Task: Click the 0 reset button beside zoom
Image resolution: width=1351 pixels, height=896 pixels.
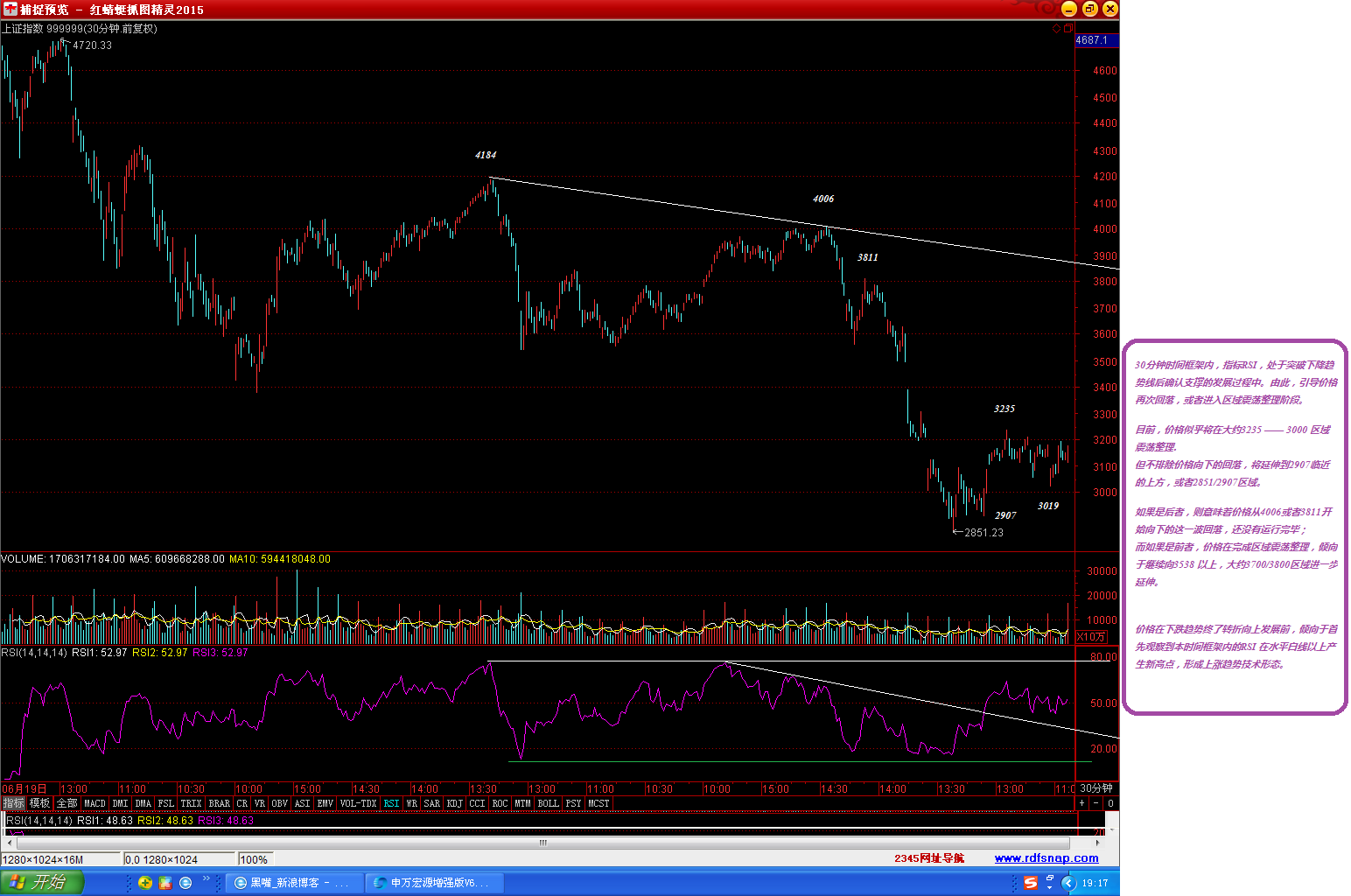Action: click(1110, 803)
